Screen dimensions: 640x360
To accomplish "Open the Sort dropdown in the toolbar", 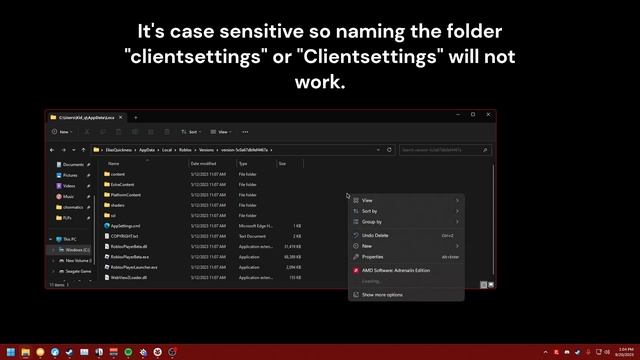I will point(191,132).
